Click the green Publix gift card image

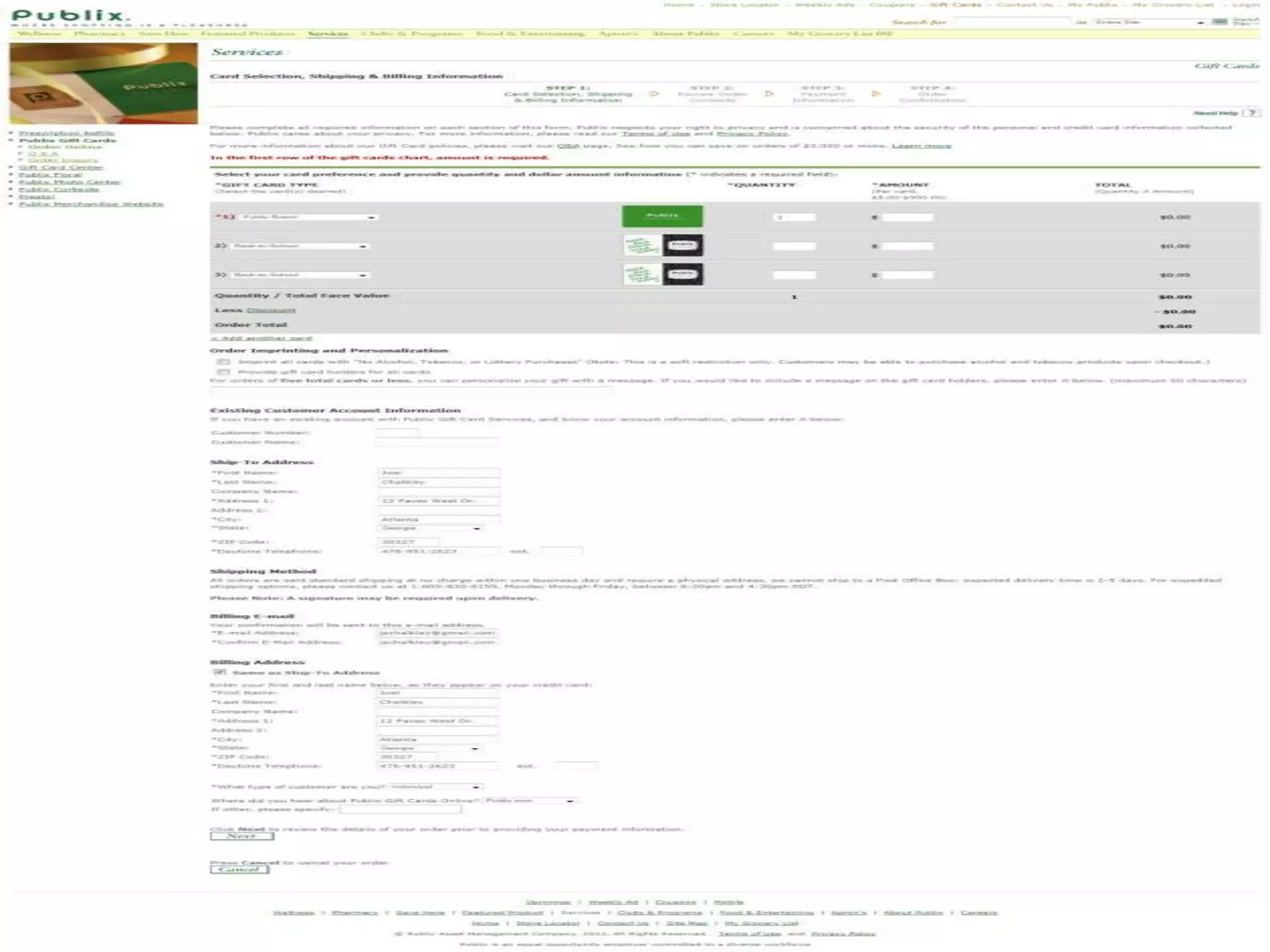pos(662,216)
